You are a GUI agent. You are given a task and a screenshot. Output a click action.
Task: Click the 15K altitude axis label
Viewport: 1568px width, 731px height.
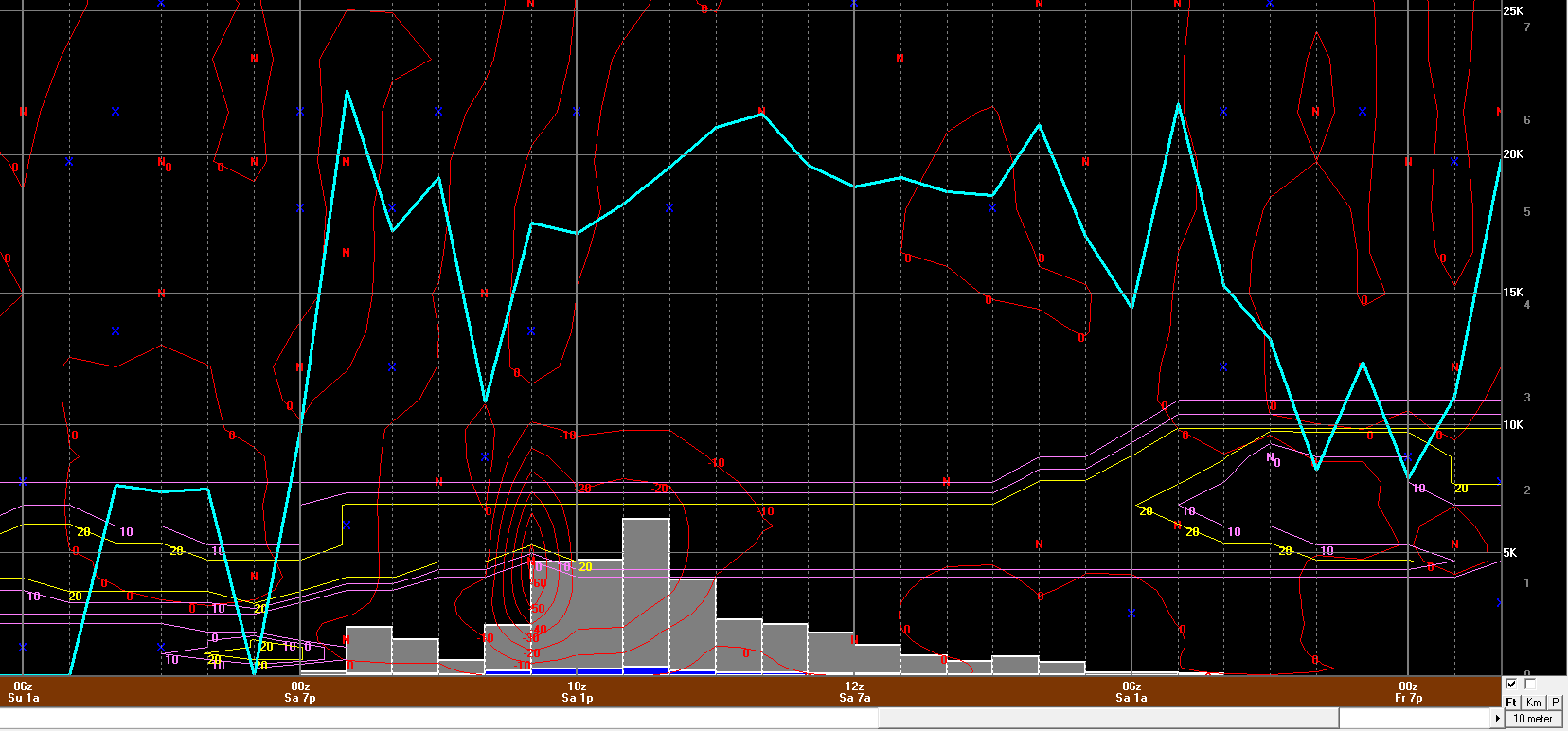pyautogui.click(x=1513, y=293)
